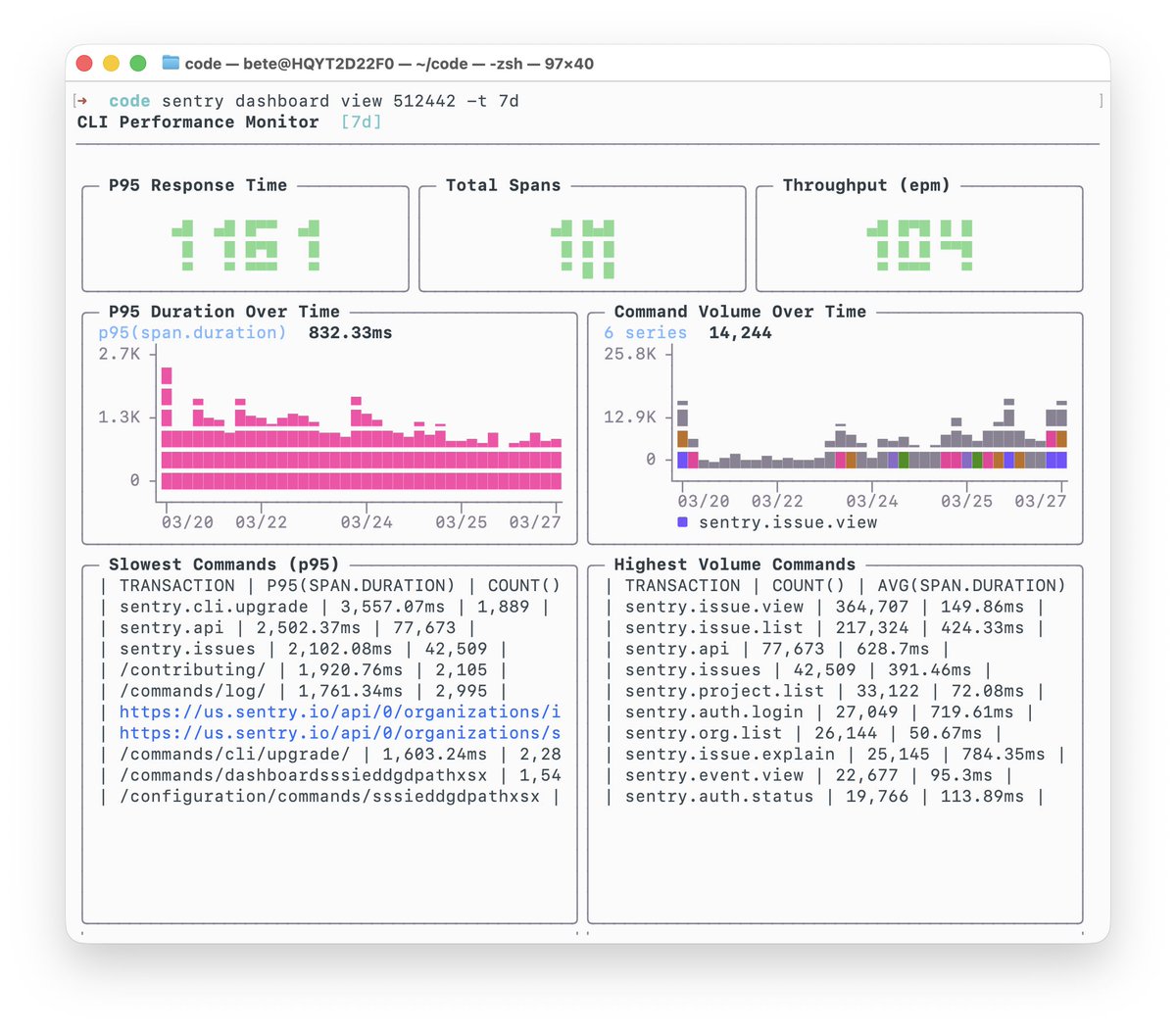The height and width of the screenshot is (1030, 1176).
Task: Click the sentry.org.list row
Action: tap(804, 733)
